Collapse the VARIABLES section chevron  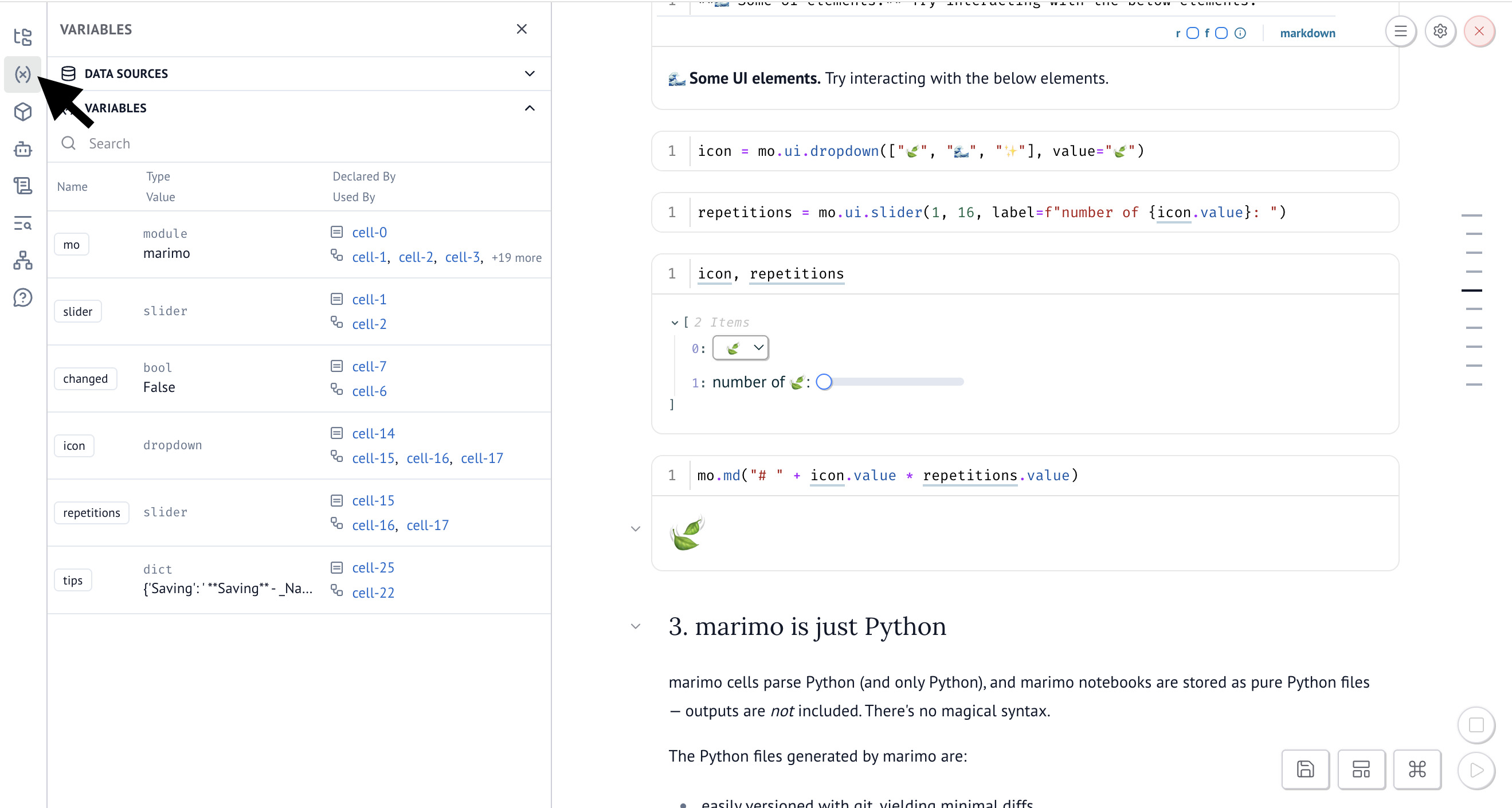529,107
